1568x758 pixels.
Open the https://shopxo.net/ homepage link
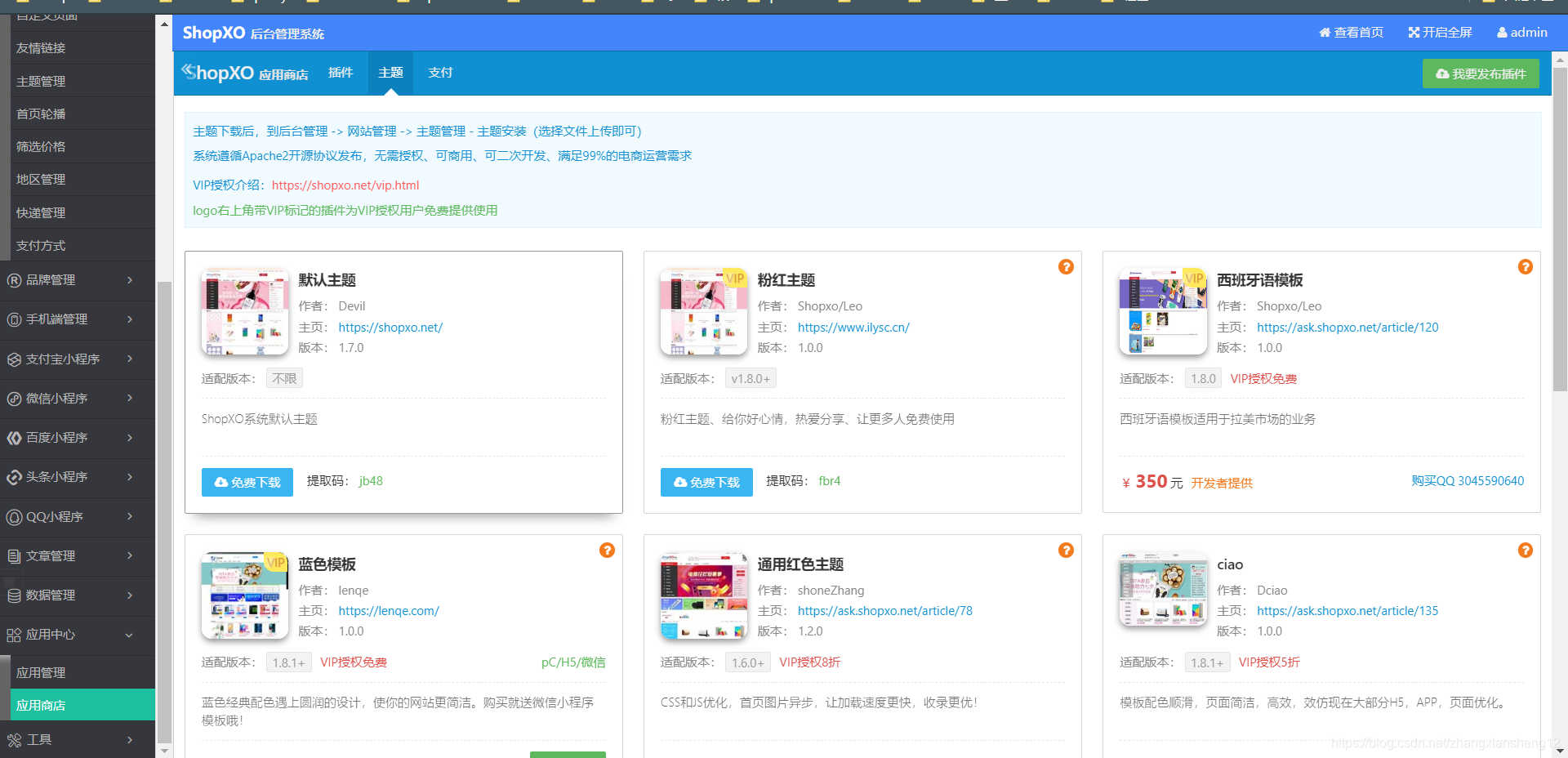(x=390, y=328)
